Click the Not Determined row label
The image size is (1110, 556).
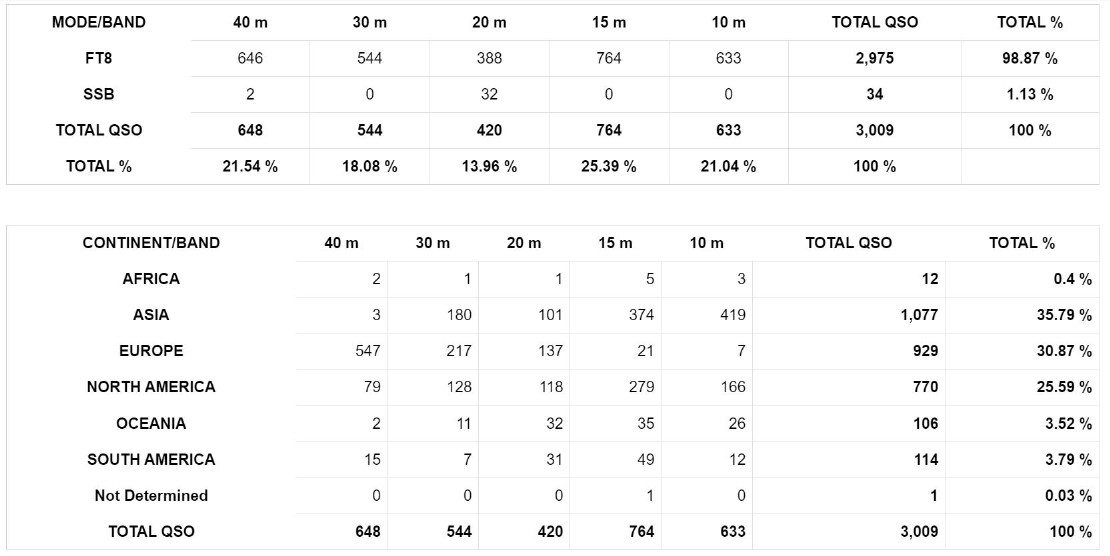pos(151,496)
